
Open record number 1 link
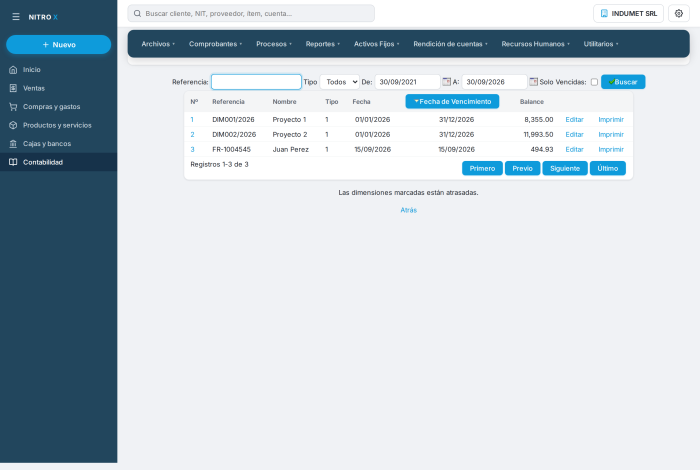point(192,120)
